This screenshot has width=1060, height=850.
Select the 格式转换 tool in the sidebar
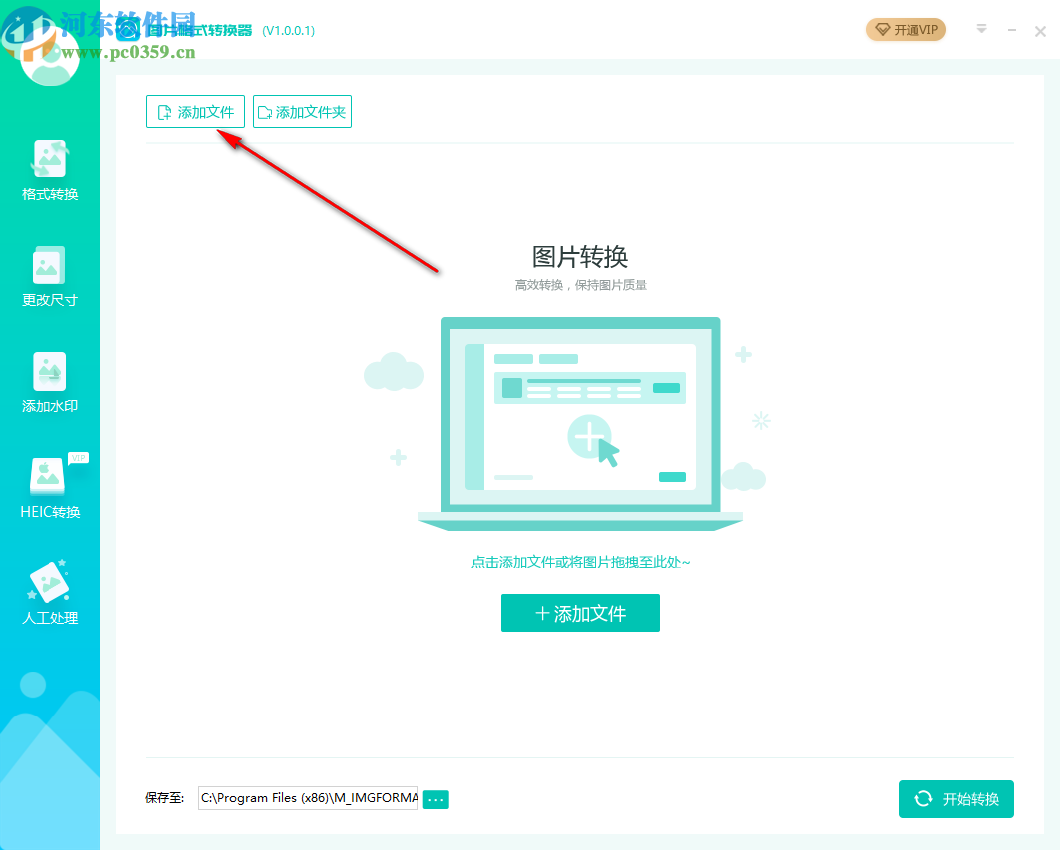pos(49,170)
